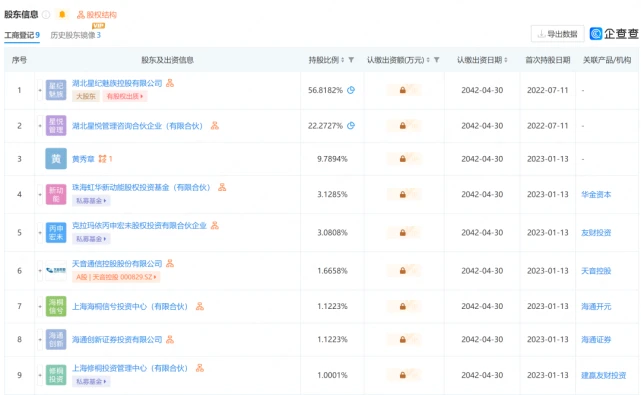
Task: Click the lock icon in row 3
Action: (403, 159)
